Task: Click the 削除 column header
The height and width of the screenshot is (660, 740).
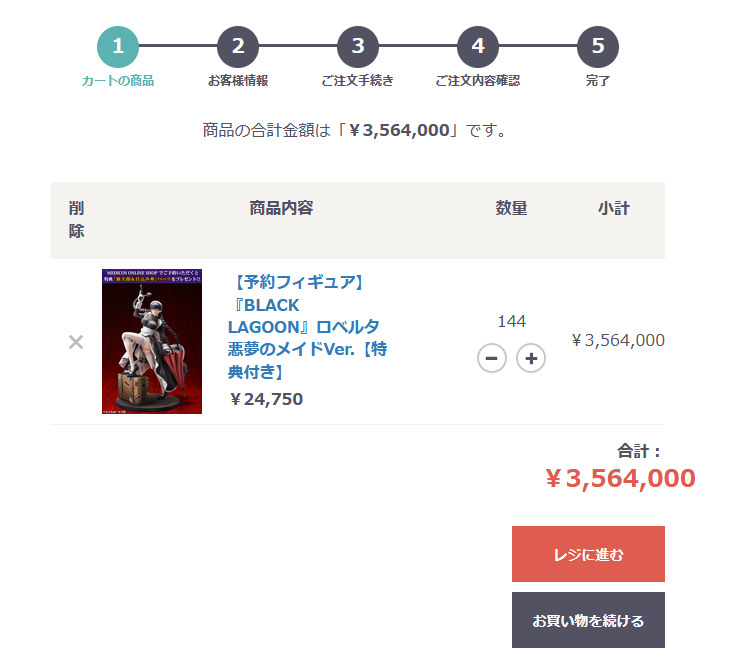Action: pos(76,220)
